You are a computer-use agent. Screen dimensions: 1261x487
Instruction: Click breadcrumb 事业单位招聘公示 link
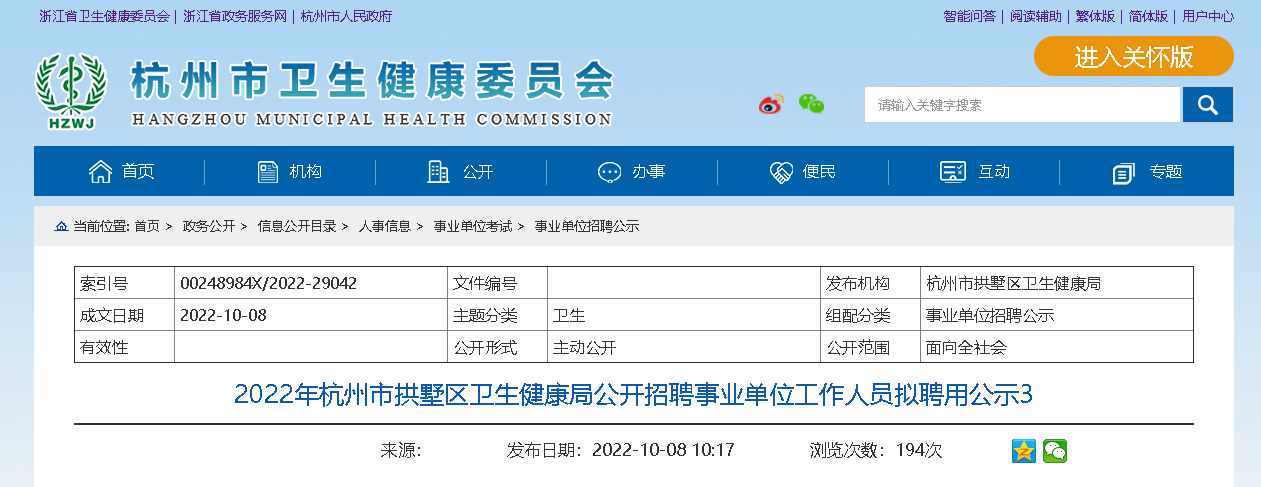pyautogui.click(x=587, y=227)
